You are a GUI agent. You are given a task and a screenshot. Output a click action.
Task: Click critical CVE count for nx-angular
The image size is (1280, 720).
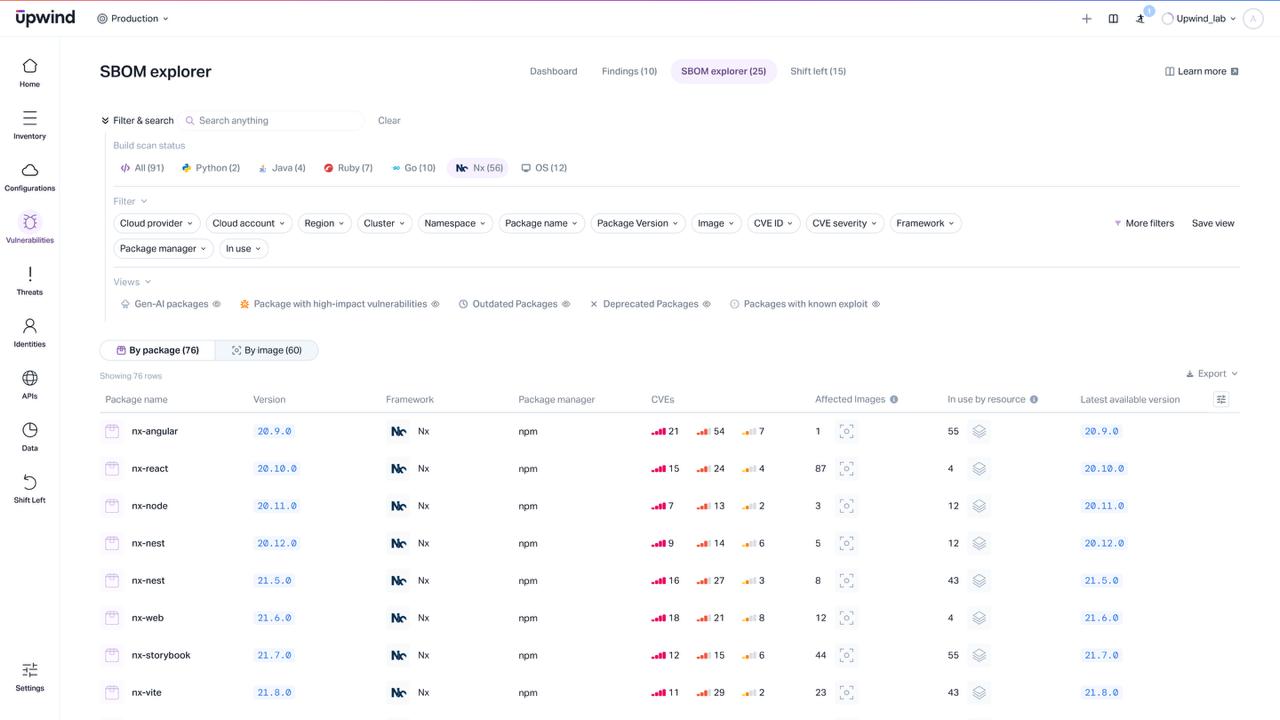coord(665,431)
